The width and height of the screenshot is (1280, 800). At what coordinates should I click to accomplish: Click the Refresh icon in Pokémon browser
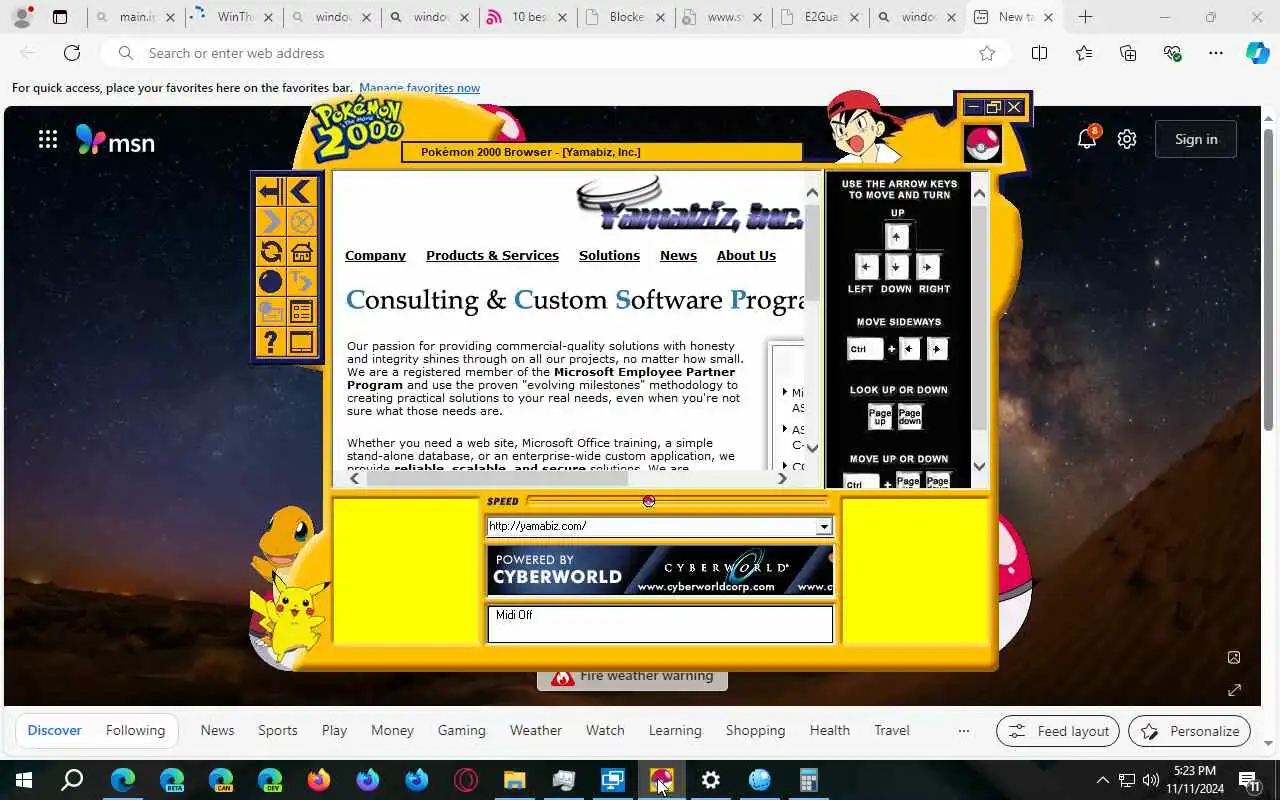point(269,251)
